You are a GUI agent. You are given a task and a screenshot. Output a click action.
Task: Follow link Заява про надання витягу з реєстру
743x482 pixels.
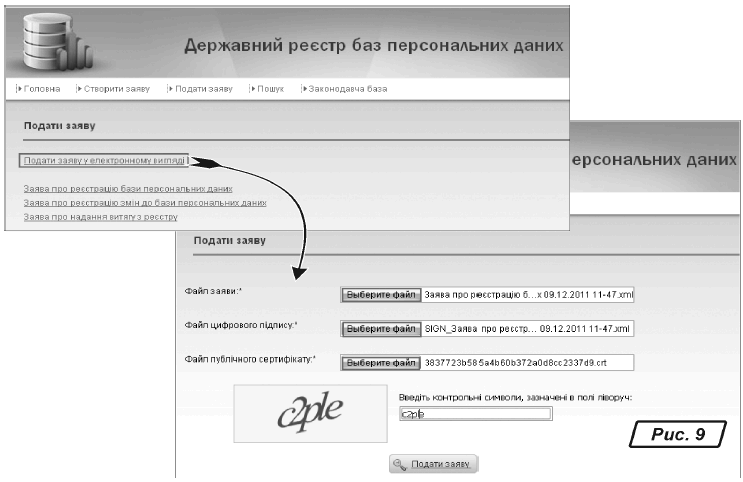click(x=100, y=216)
